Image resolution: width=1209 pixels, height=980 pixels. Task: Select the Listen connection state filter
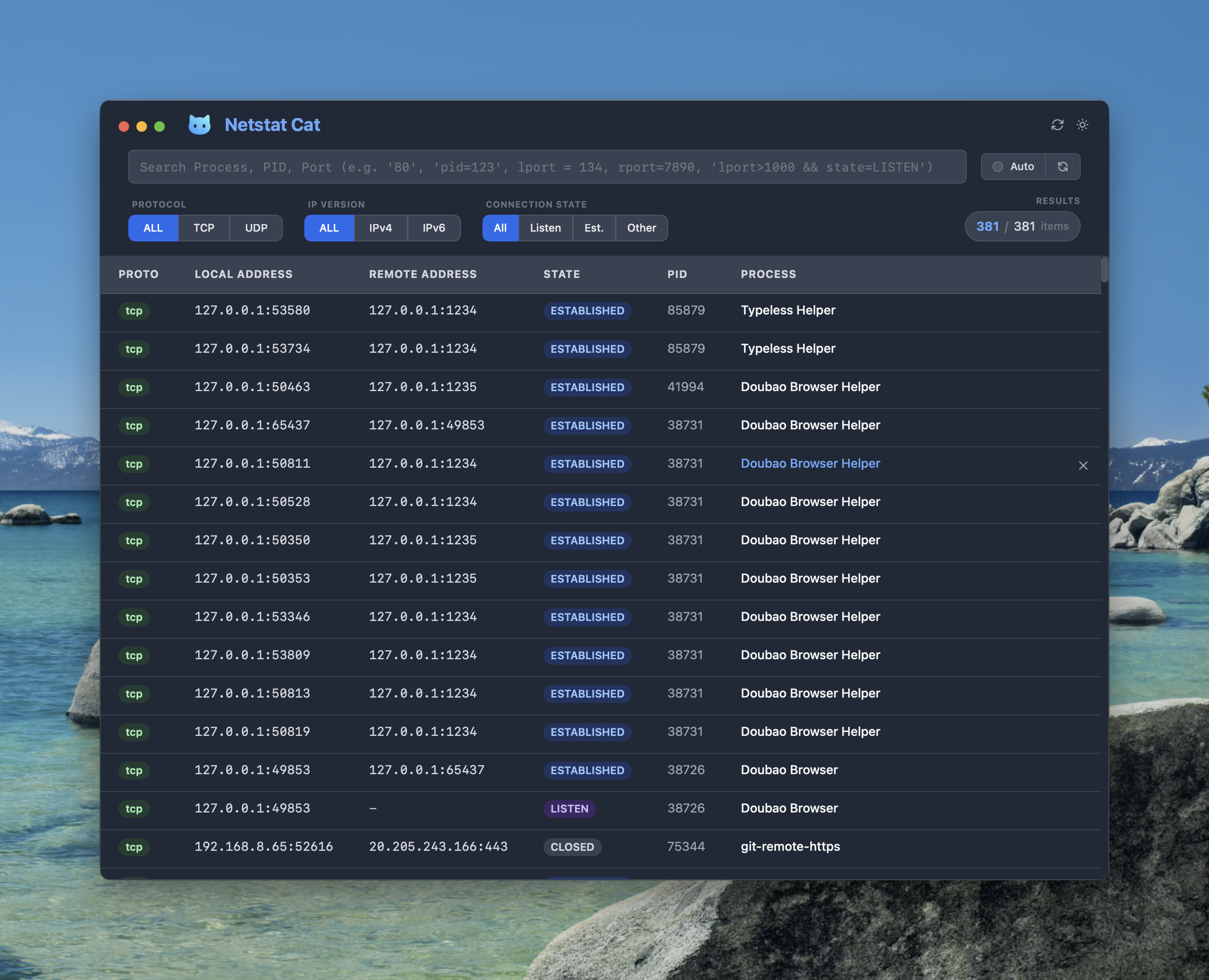(545, 228)
